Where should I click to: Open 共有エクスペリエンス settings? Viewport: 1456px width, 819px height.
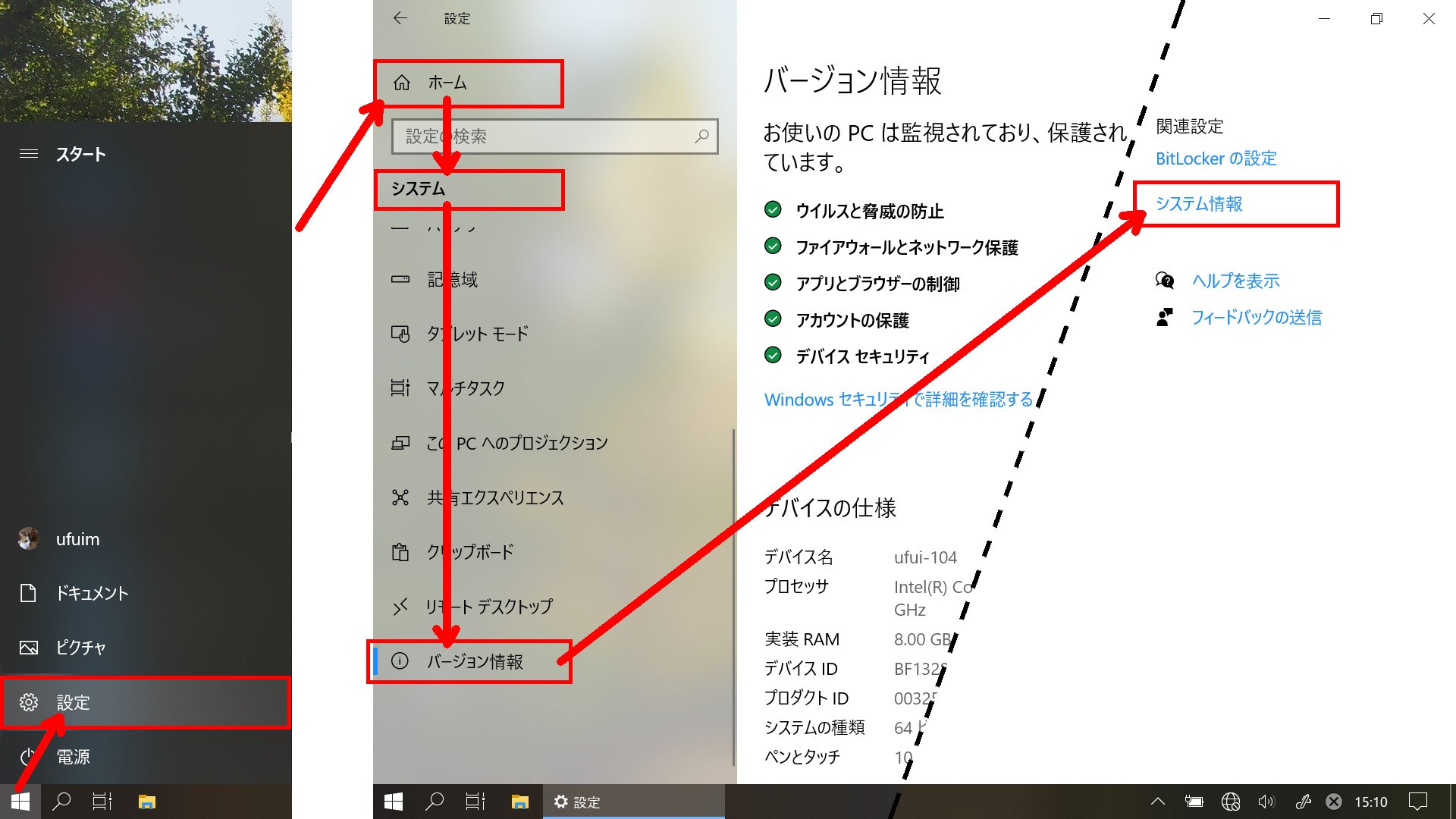point(554,497)
